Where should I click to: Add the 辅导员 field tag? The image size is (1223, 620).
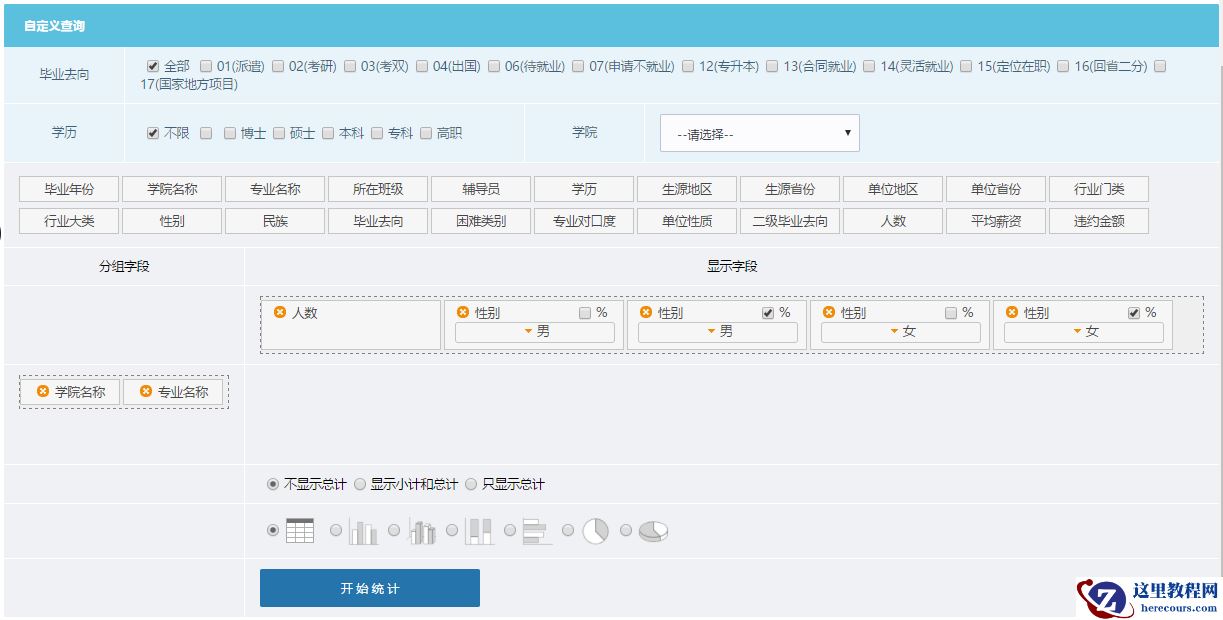pyautogui.click(x=481, y=189)
